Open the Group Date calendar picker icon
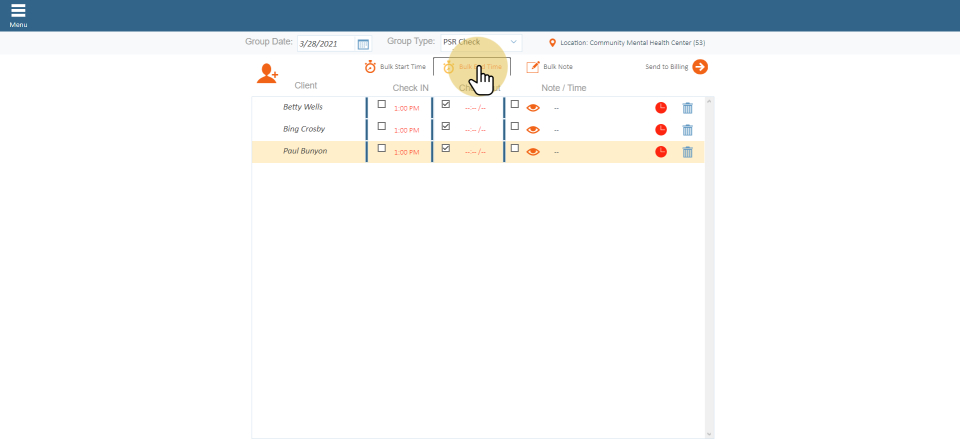 pos(363,44)
